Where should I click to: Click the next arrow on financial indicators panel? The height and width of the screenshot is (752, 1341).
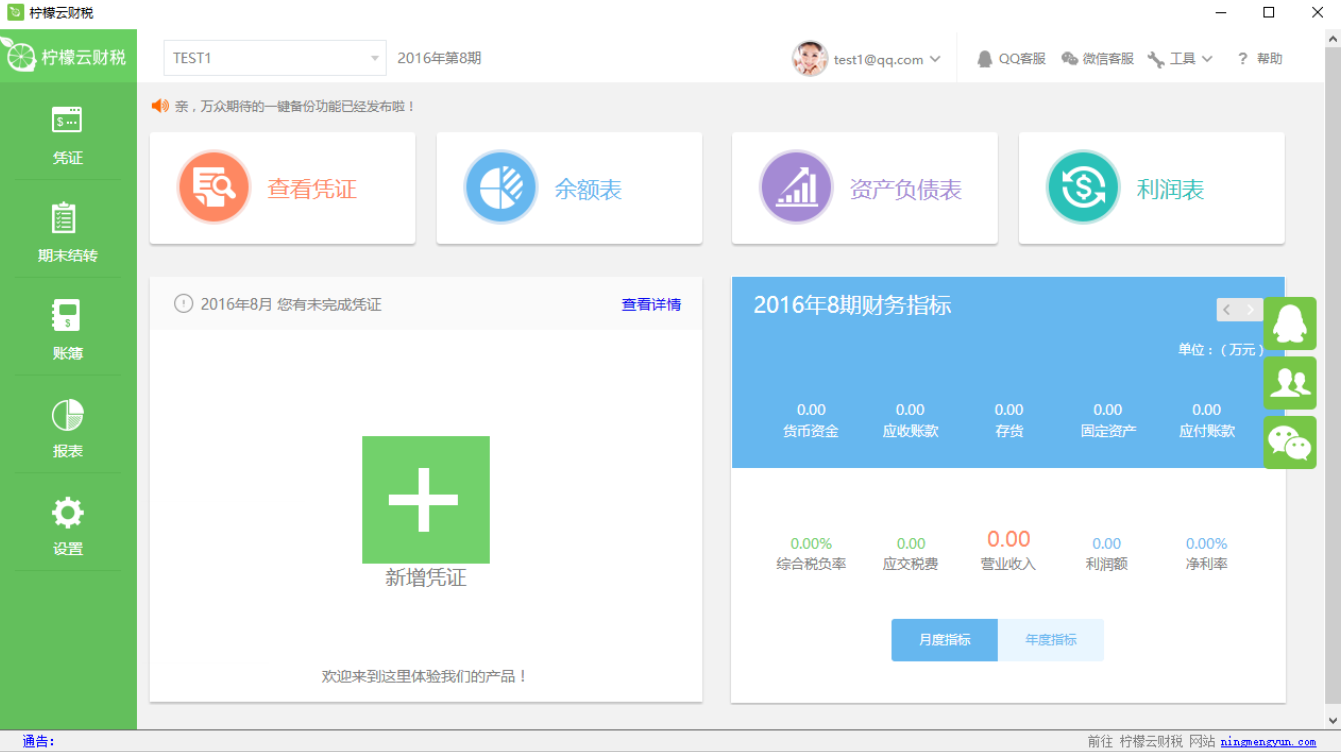click(x=1249, y=309)
